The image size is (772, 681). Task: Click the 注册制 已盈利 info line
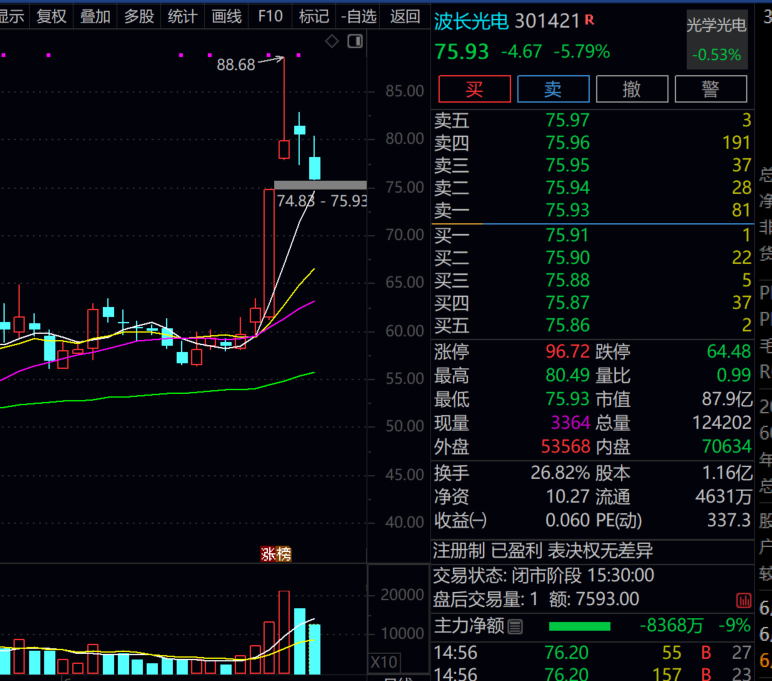pos(543,551)
